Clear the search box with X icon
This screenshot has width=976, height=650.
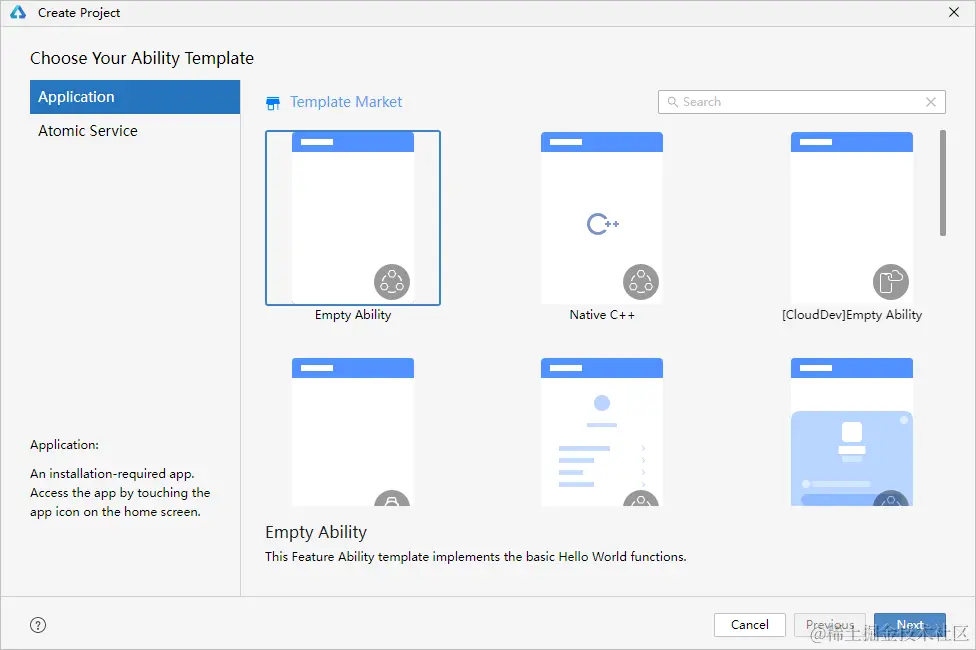tap(931, 101)
